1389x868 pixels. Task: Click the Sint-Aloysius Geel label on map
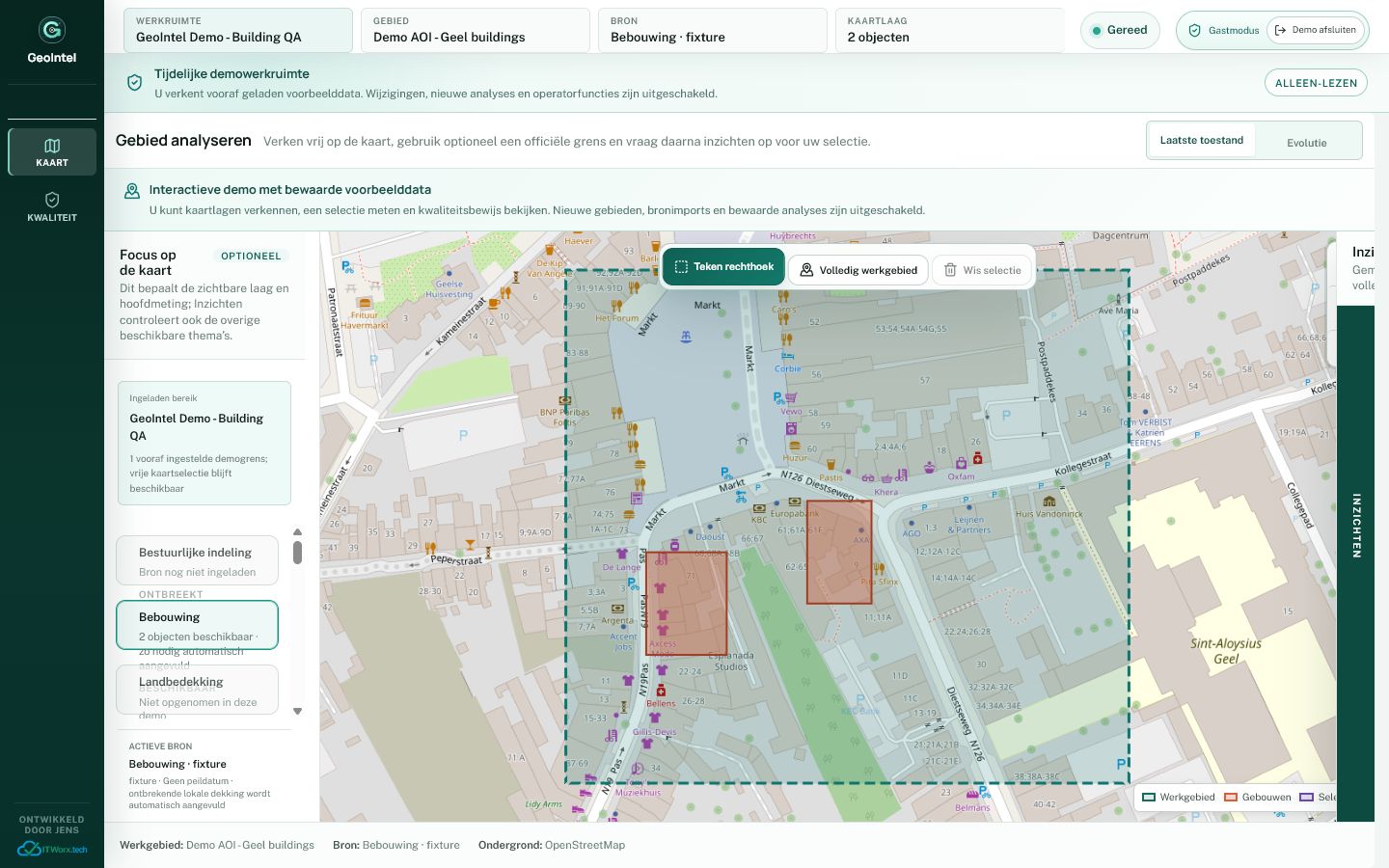1226,651
